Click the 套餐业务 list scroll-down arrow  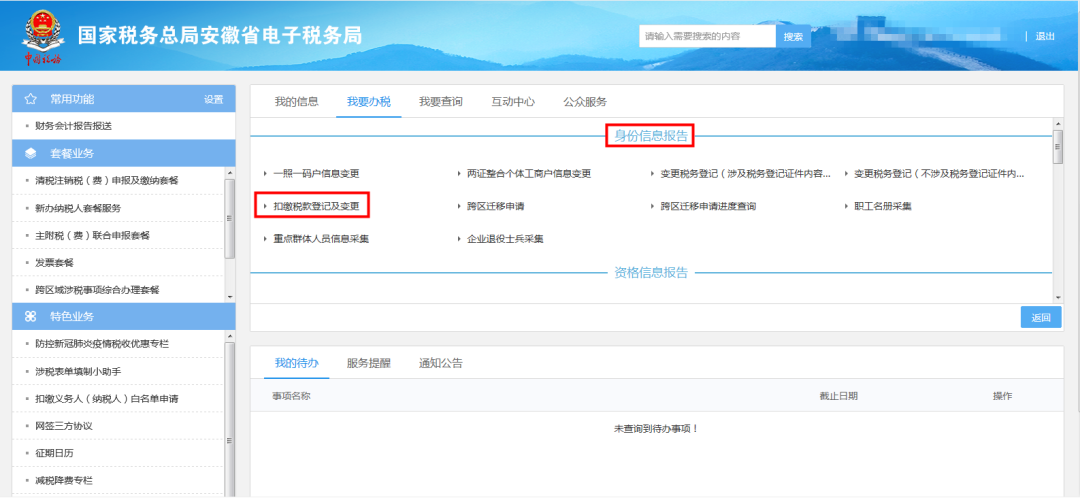[230, 297]
